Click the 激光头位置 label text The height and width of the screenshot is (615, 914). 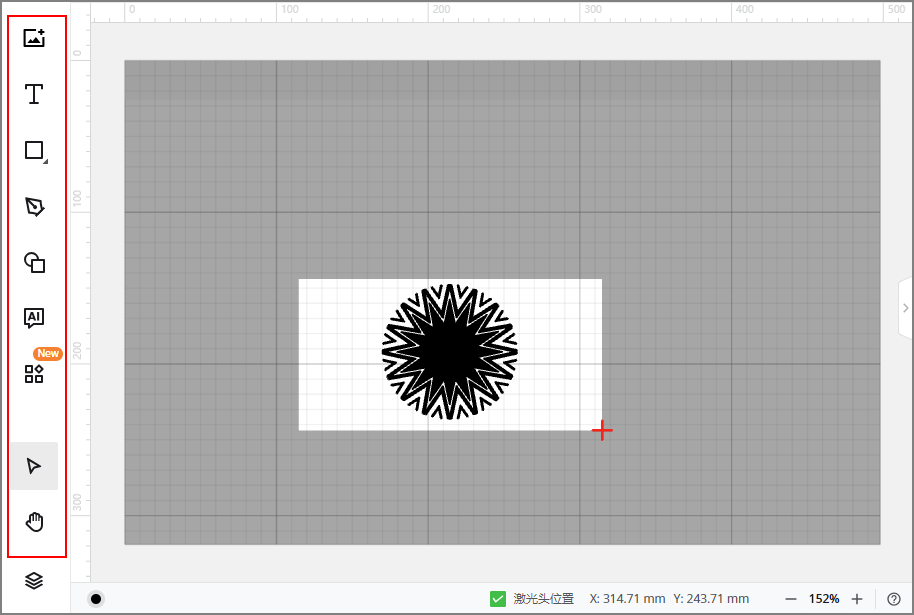[x=544, y=599]
